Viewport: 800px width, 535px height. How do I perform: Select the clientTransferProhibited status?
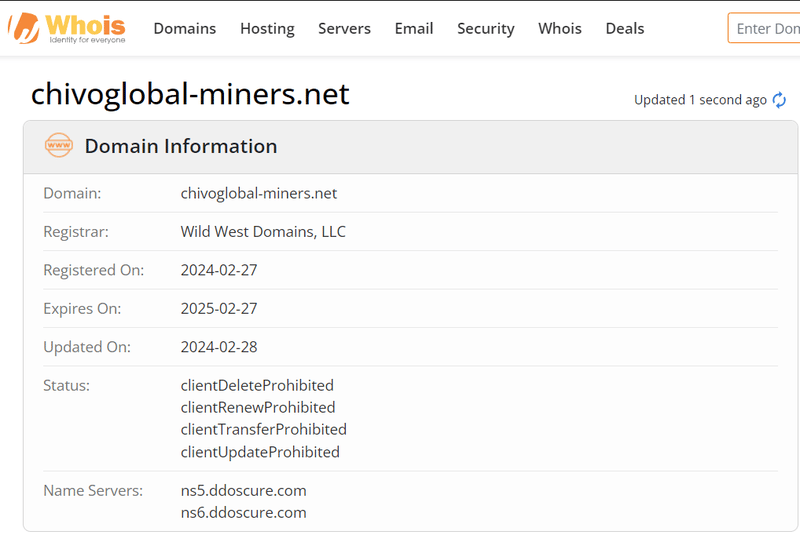pyautogui.click(x=264, y=429)
